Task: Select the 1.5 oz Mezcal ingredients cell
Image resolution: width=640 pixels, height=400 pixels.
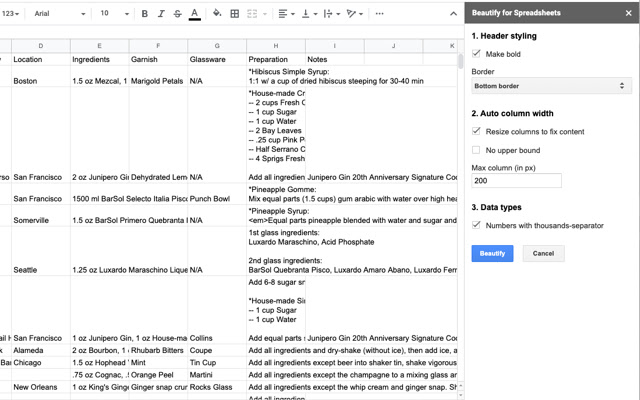Action: point(100,76)
